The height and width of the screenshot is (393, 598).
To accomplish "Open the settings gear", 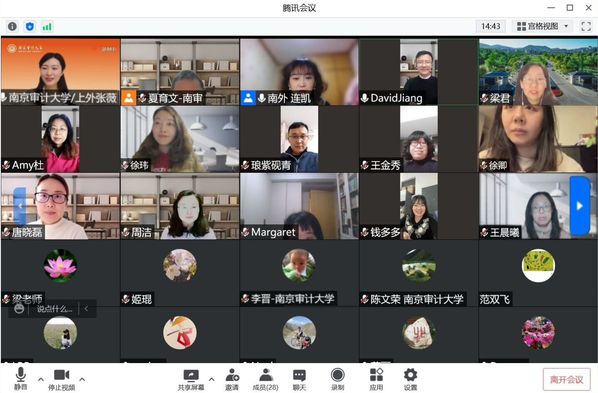I will pyautogui.click(x=410, y=379).
